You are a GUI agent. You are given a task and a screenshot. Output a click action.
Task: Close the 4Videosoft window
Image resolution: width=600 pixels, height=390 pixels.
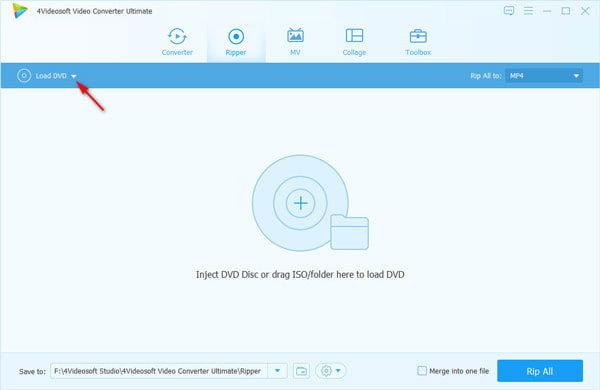pos(585,11)
